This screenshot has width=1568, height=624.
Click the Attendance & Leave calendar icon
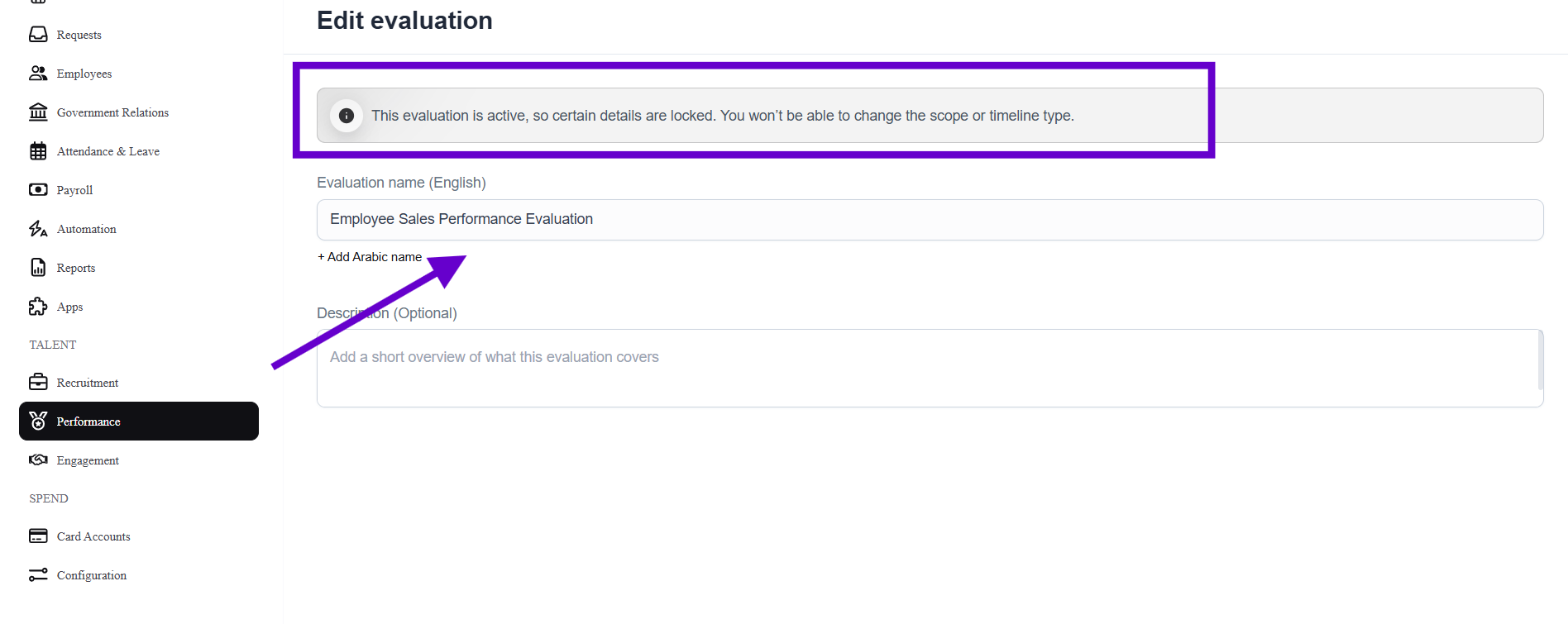tap(38, 151)
